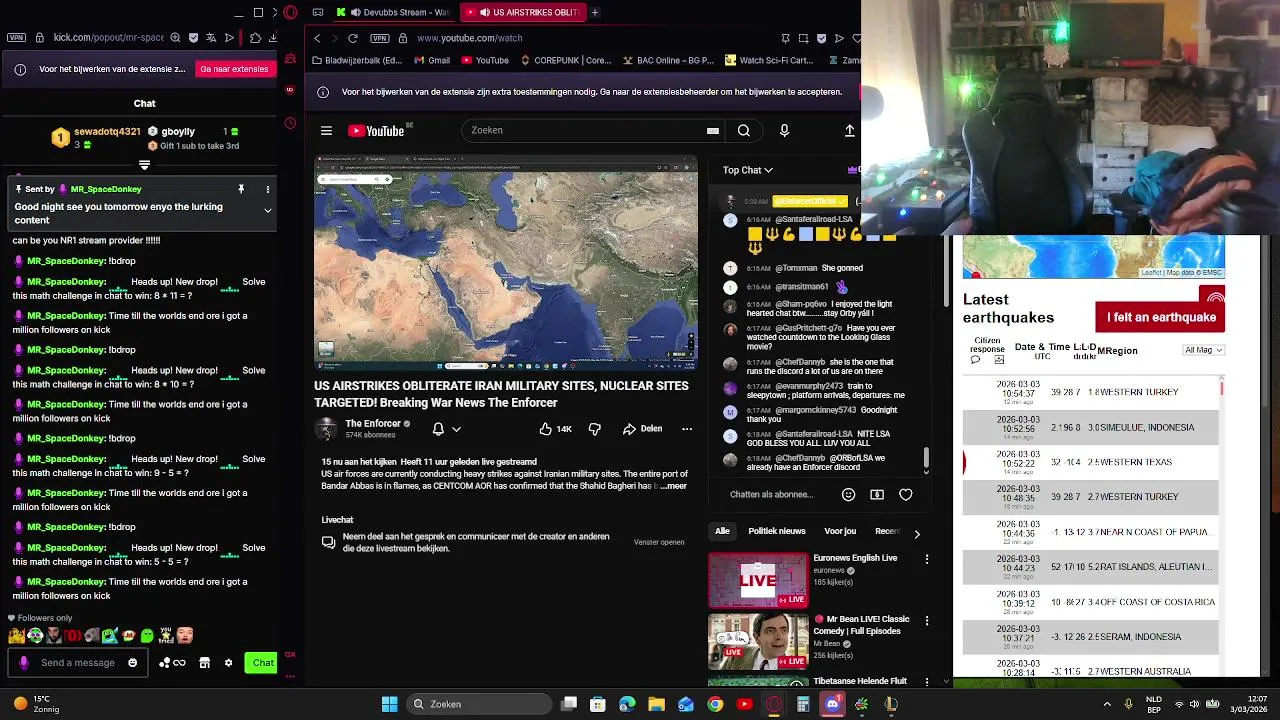This screenshot has width=1280, height=720.
Task: Open Watch Sci-Fi Cart... bookmark
Action: coord(768,60)
